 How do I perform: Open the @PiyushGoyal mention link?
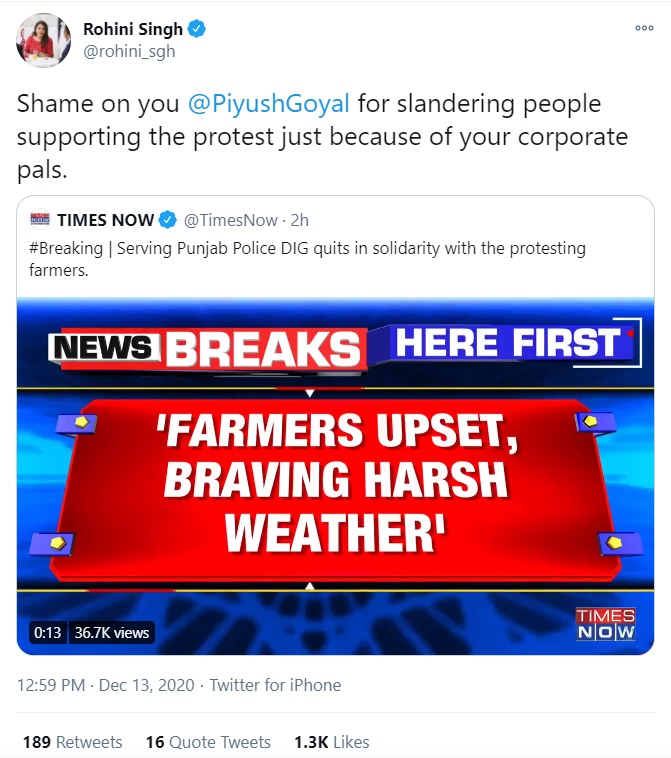pyautogui.click(x=268, y=103)
